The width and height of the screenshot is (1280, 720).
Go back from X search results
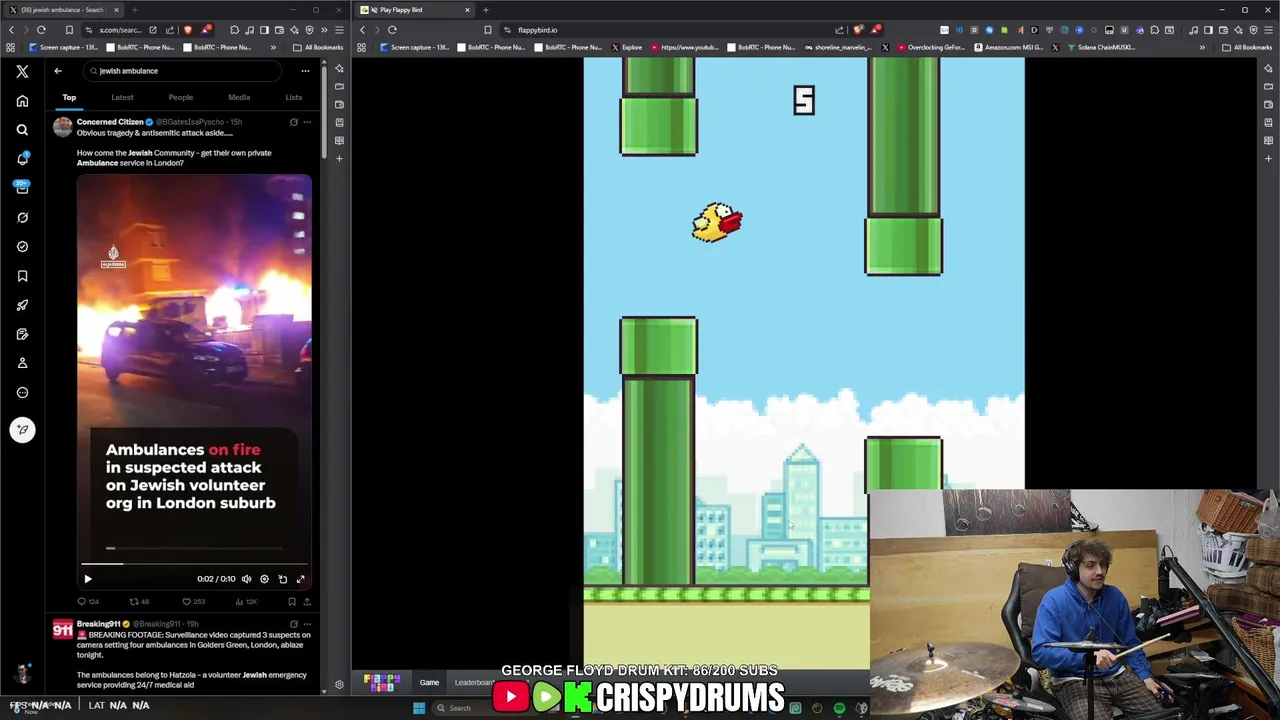coord(58,71)
